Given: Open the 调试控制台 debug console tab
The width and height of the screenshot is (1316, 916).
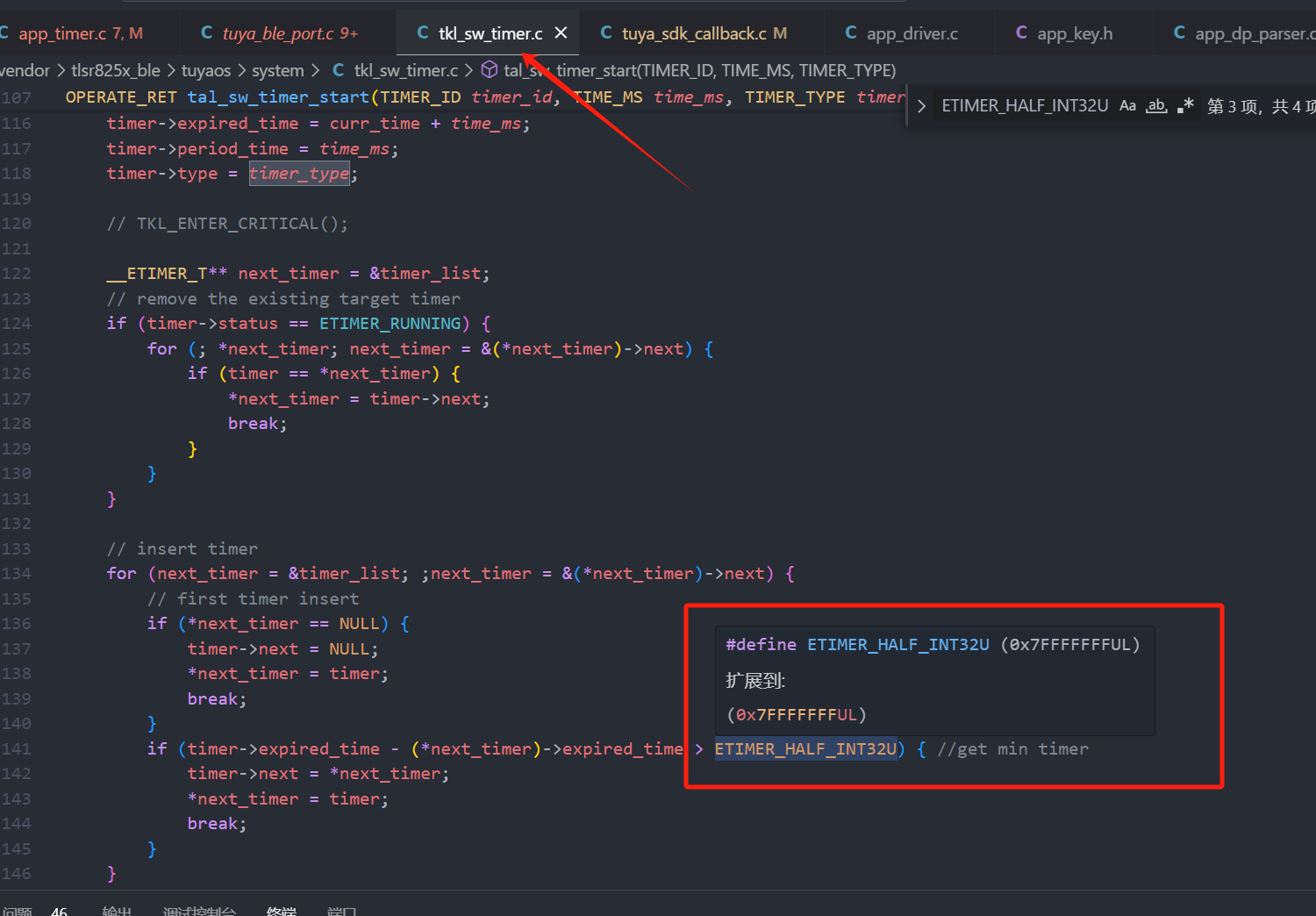Looking at the screenshot, I should click(199, 911).
